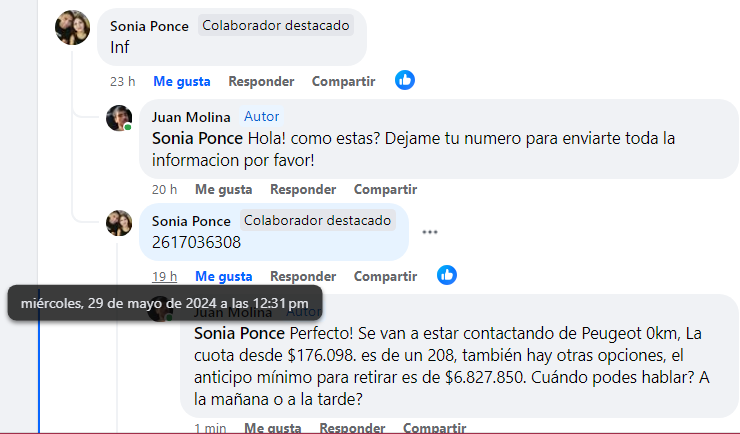Click Sonia Ponce's top comment profile picture
This screenshot has height=434, width=740.
(x=72, y=27)
